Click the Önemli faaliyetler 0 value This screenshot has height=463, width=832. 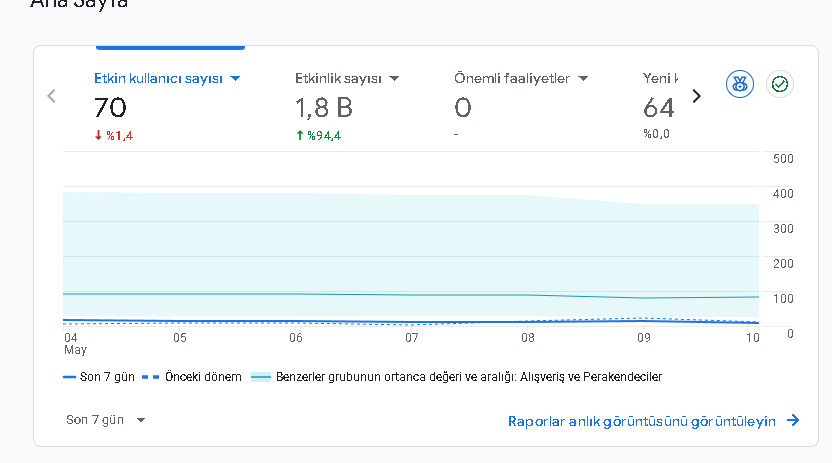coord(463,108)
